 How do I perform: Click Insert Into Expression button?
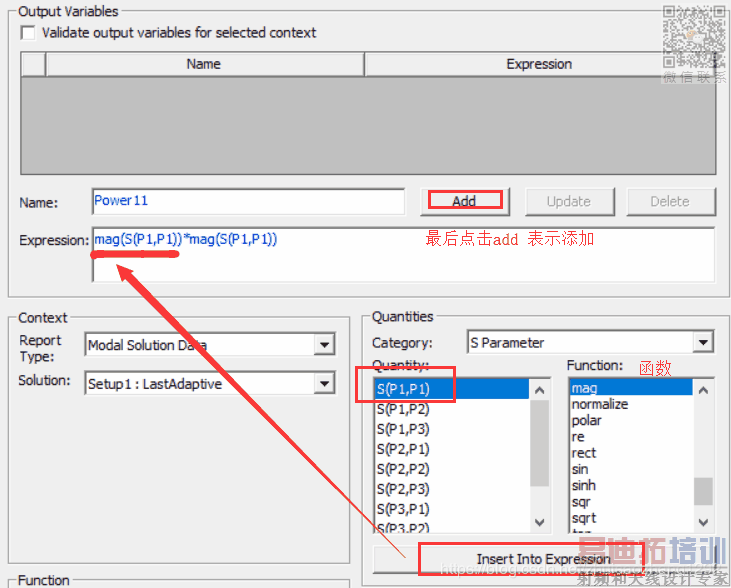(x=543, y=559)
